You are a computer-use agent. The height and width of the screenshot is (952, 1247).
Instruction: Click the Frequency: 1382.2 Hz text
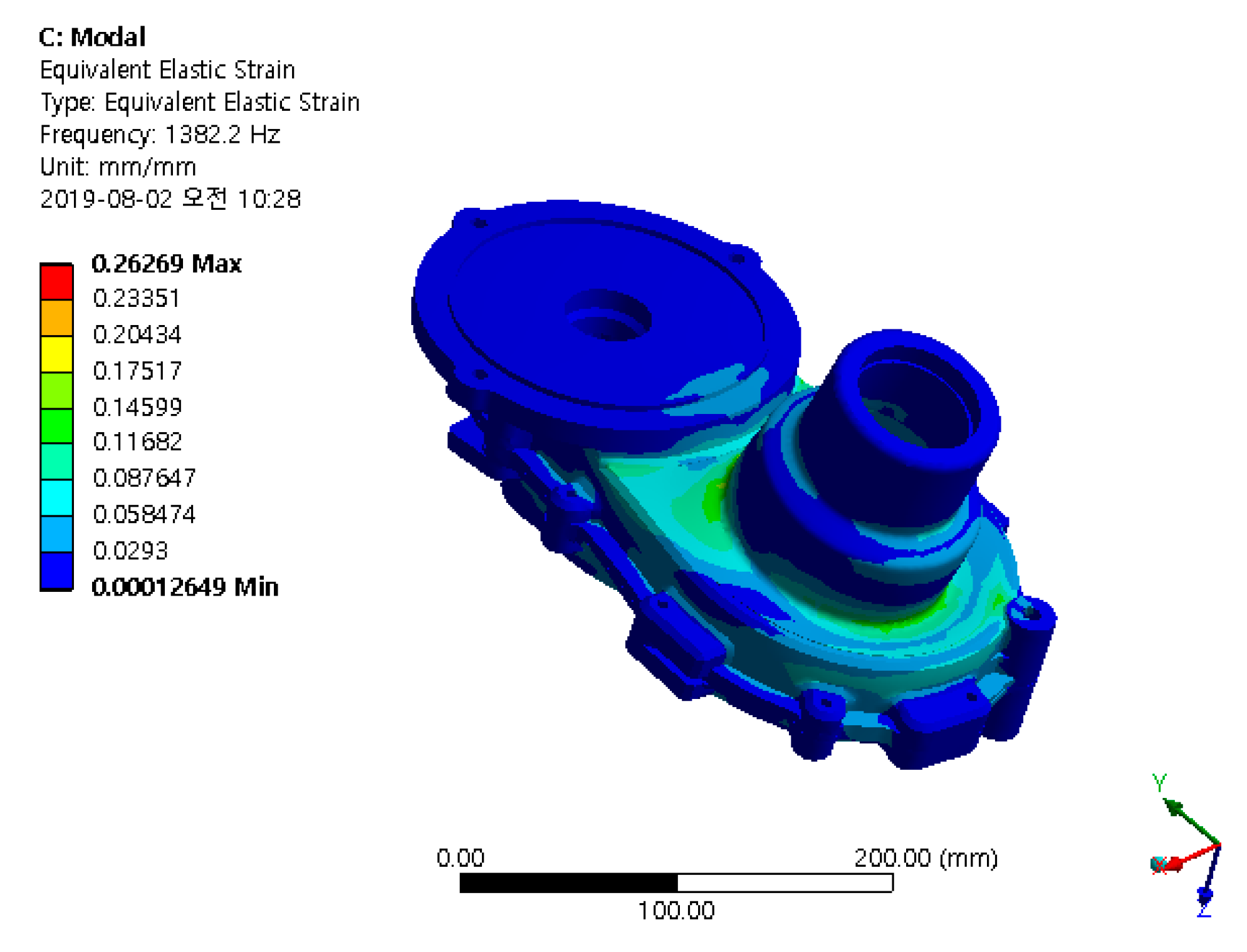tap(160, 135)
